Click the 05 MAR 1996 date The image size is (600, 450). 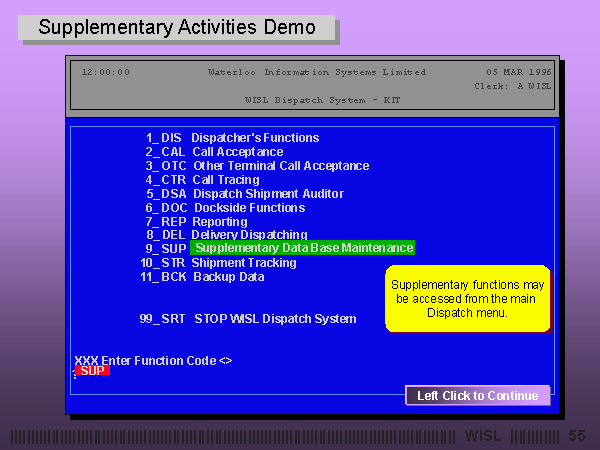coord(518,72)
